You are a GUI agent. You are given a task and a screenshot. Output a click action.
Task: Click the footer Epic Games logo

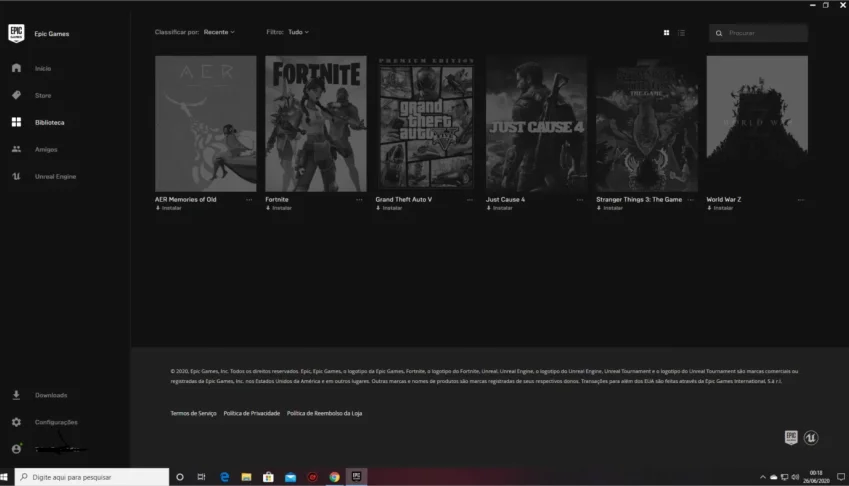click(791, 437)
